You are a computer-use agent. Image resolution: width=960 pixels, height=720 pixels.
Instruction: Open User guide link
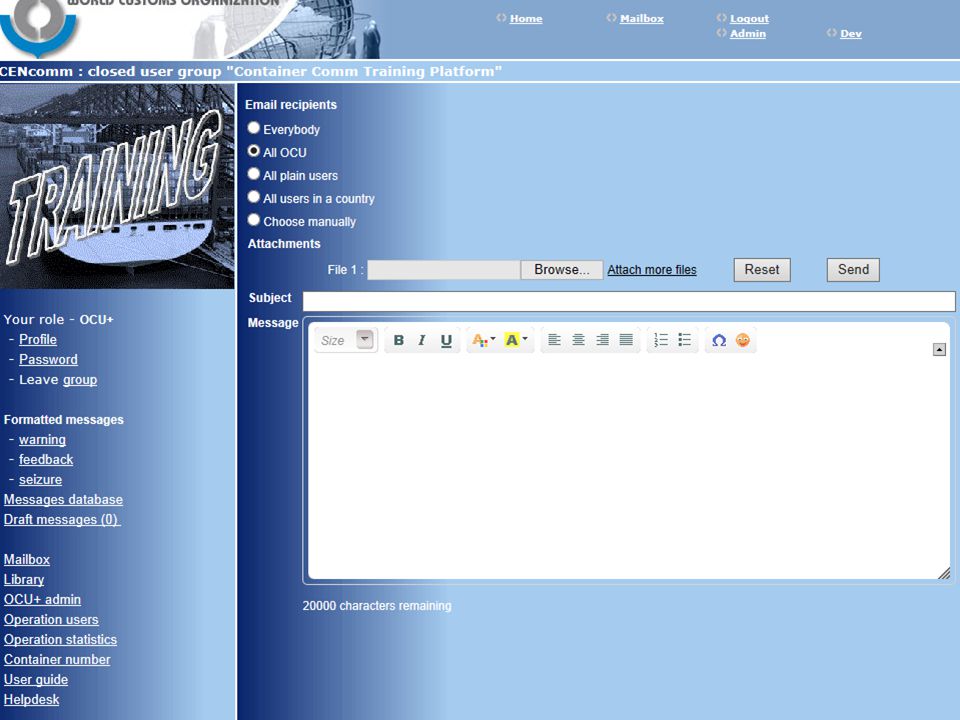click(x=36, y=680)
